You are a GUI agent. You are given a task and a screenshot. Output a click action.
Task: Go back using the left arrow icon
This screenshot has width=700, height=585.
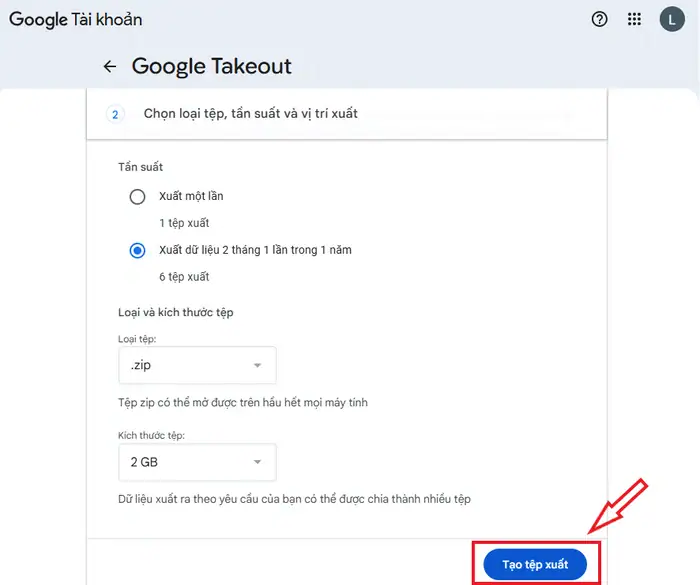coord(110,67)
